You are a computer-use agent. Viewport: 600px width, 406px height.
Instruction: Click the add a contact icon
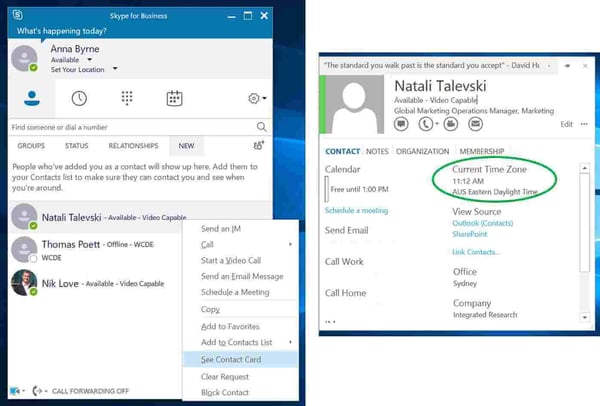coord(260,146)
